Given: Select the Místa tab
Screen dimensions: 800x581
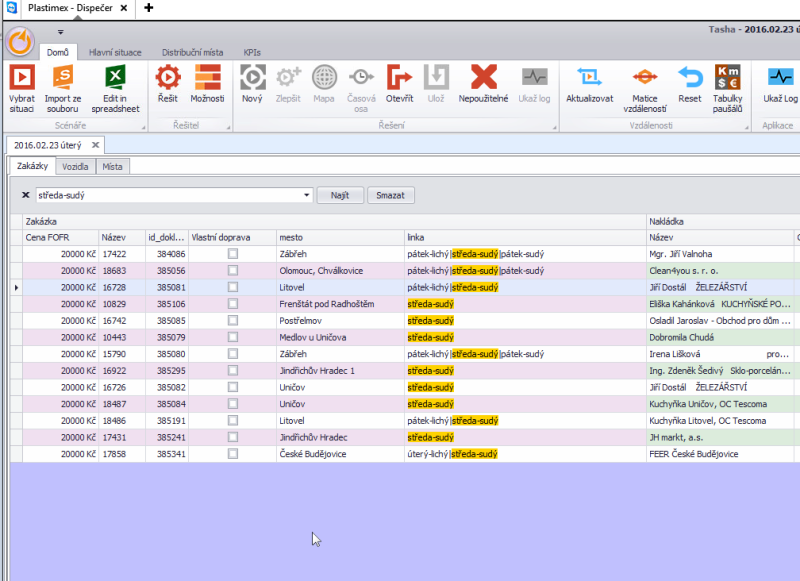Looking at the screenshot, I should [112, 167].
